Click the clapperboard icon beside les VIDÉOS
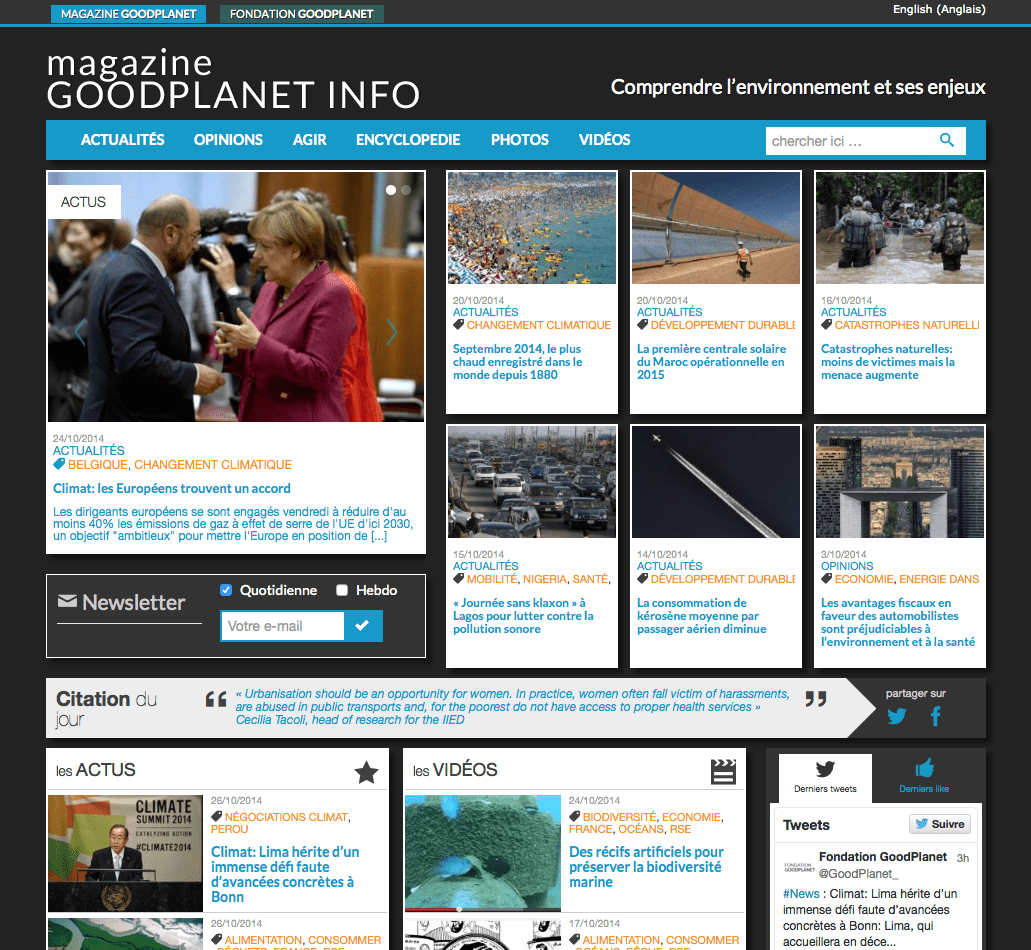The height and width of the screenshot is (950, 1031). [x=723, y=772]
